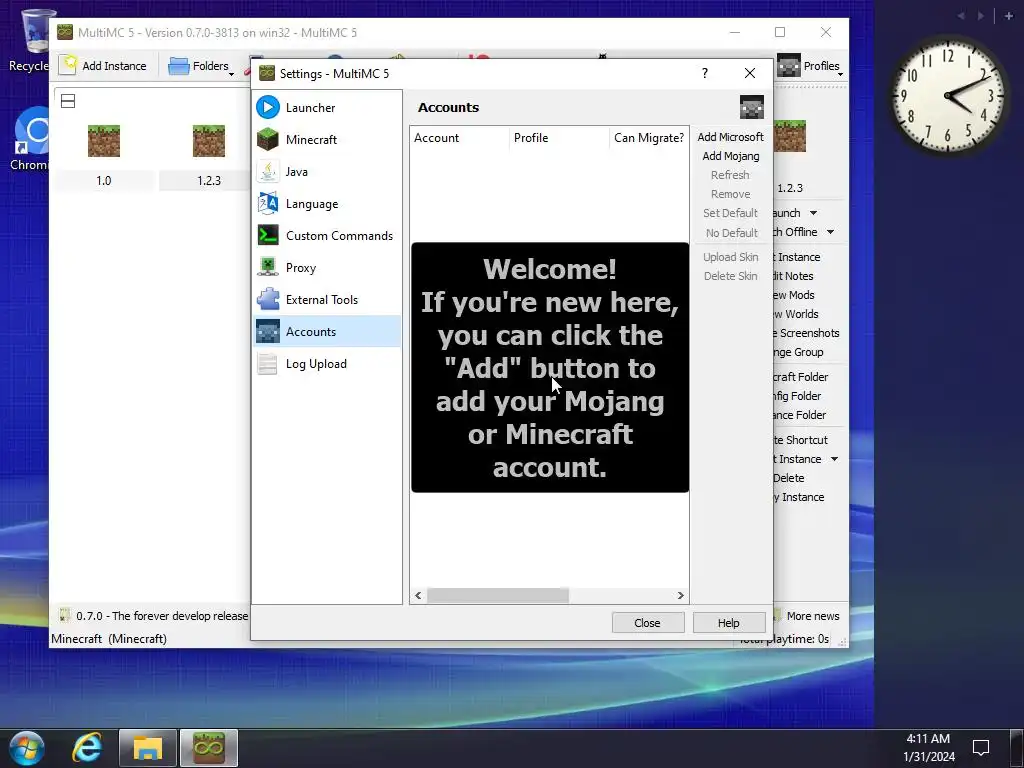
Task: Click Add Instance in main toolbar
Action: coord(103,66)
